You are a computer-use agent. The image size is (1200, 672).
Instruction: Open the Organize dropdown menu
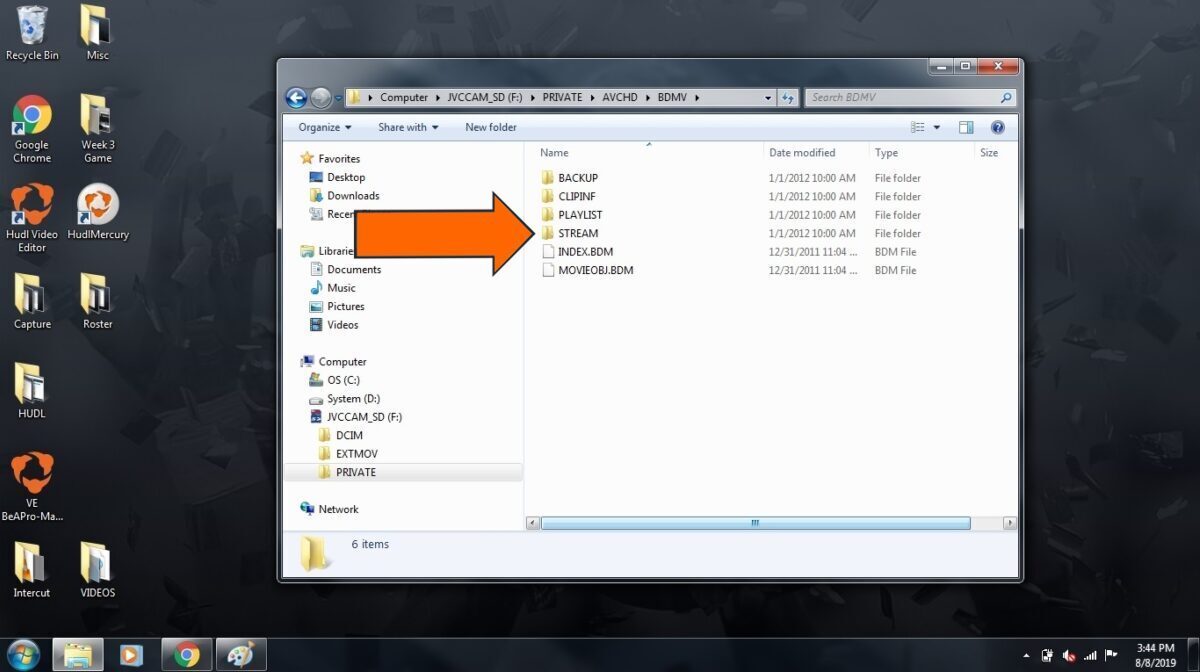(x=325, y=127)
